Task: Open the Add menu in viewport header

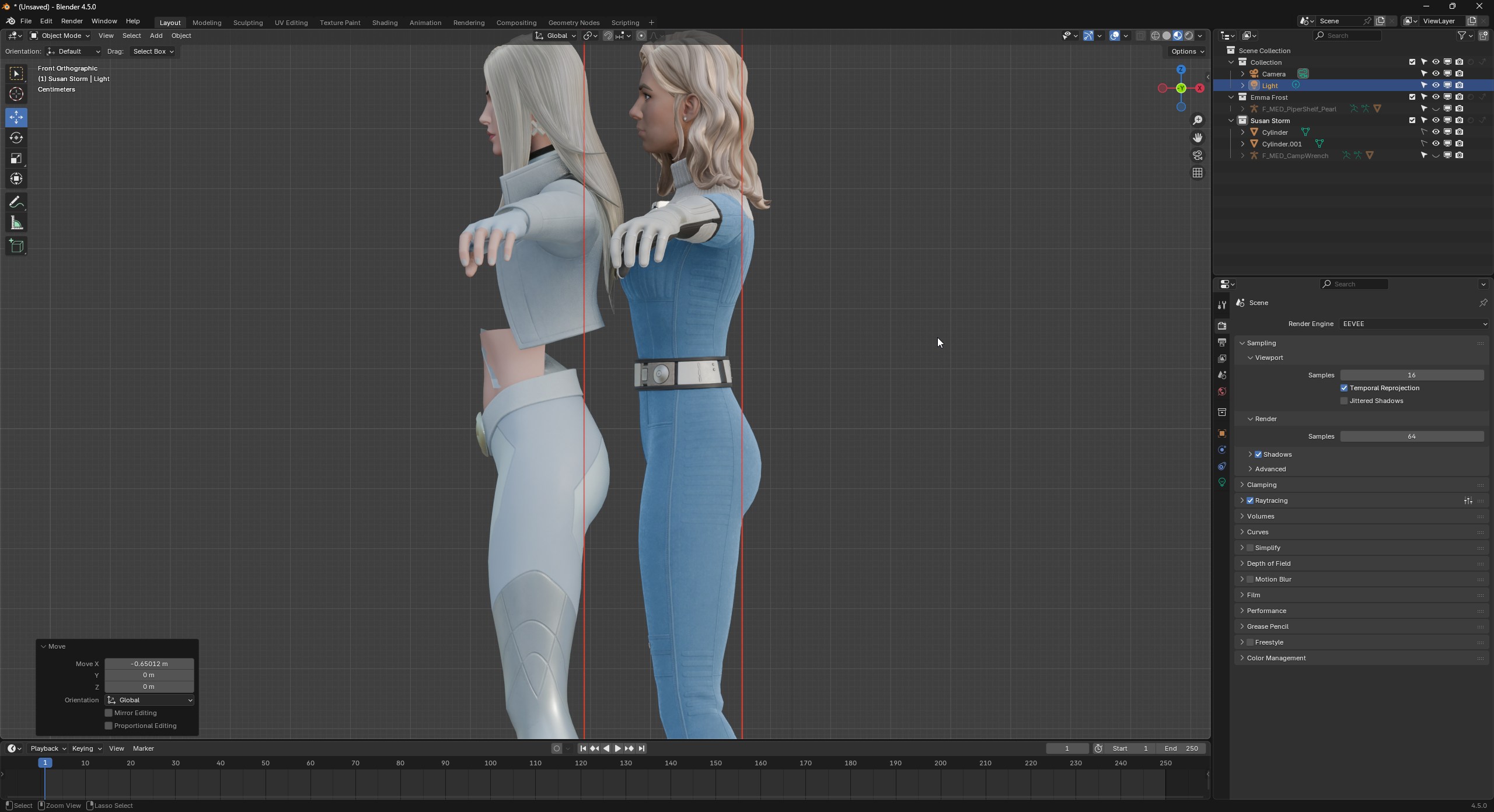Action: (x=156, y=36)
